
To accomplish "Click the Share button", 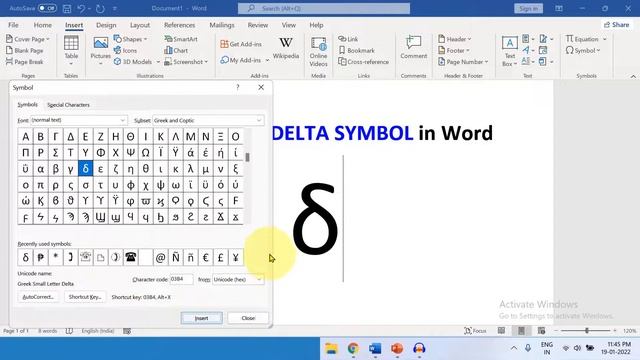I will pos(616,25).
